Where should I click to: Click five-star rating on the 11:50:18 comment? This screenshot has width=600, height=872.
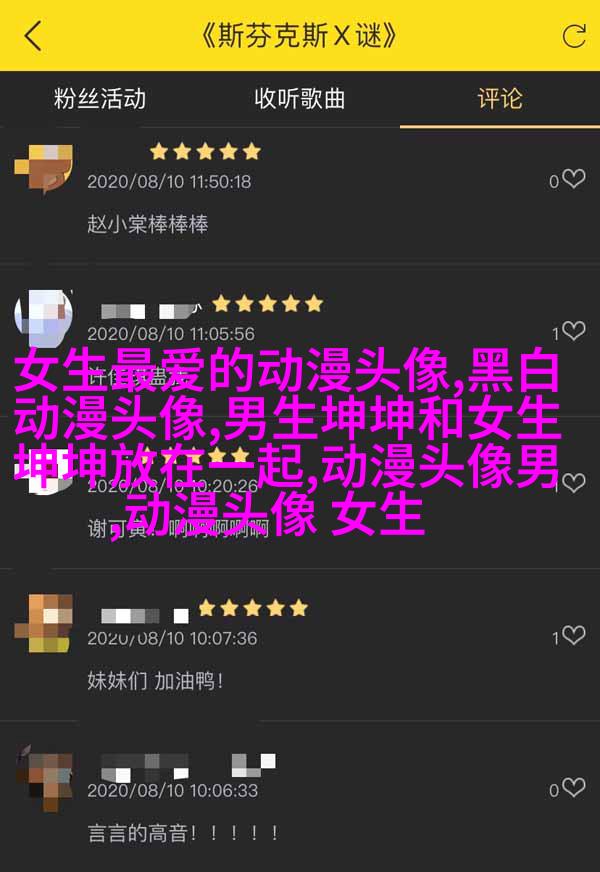(205, 151)
